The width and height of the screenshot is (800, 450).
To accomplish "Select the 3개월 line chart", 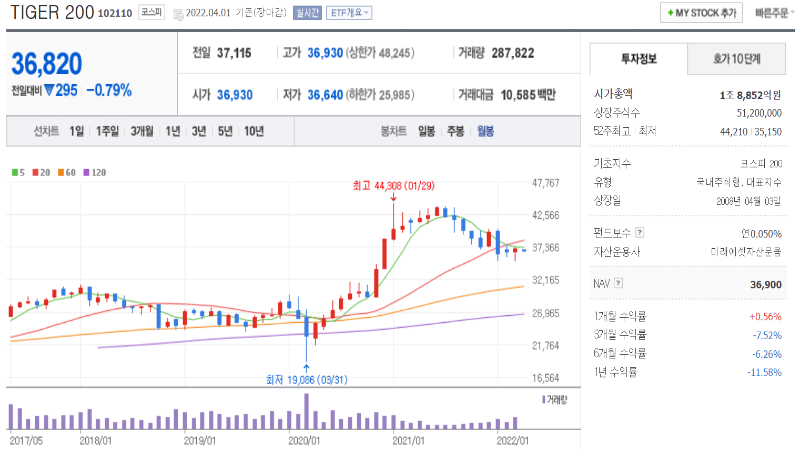I will pyautogui.click(x=142, y=132).
